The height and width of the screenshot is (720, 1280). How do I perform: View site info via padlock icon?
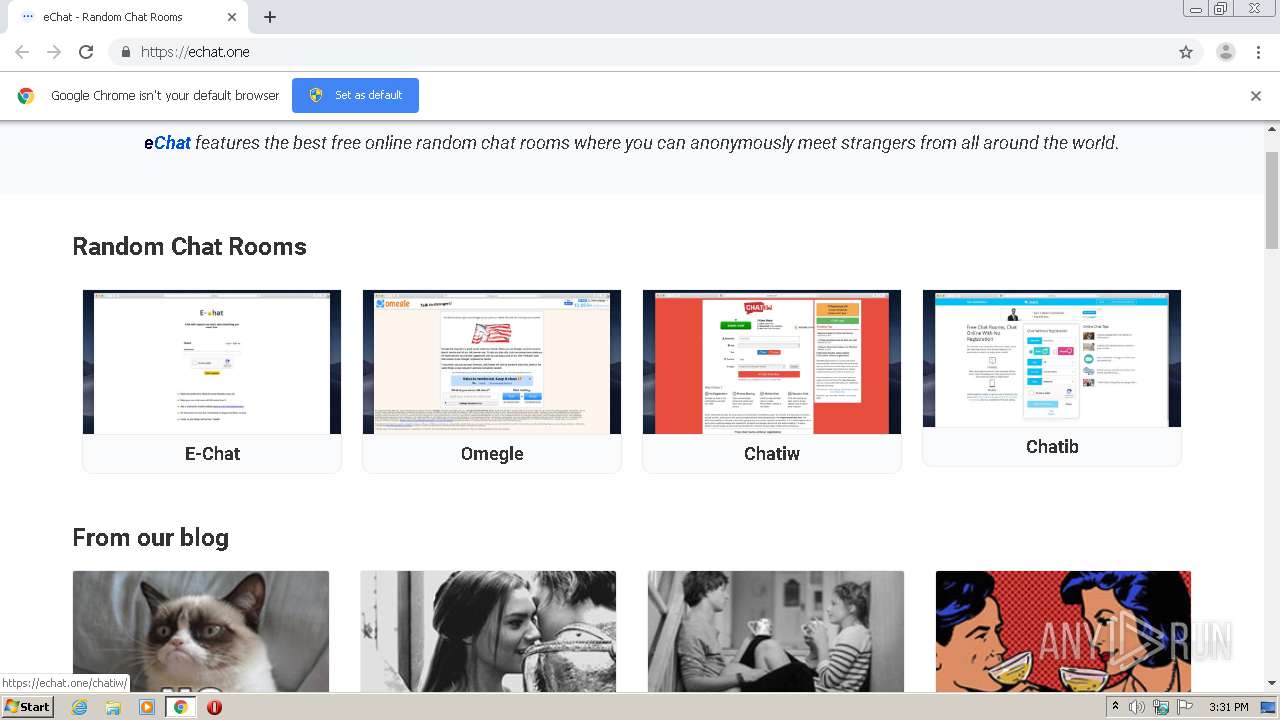[125, 52]
